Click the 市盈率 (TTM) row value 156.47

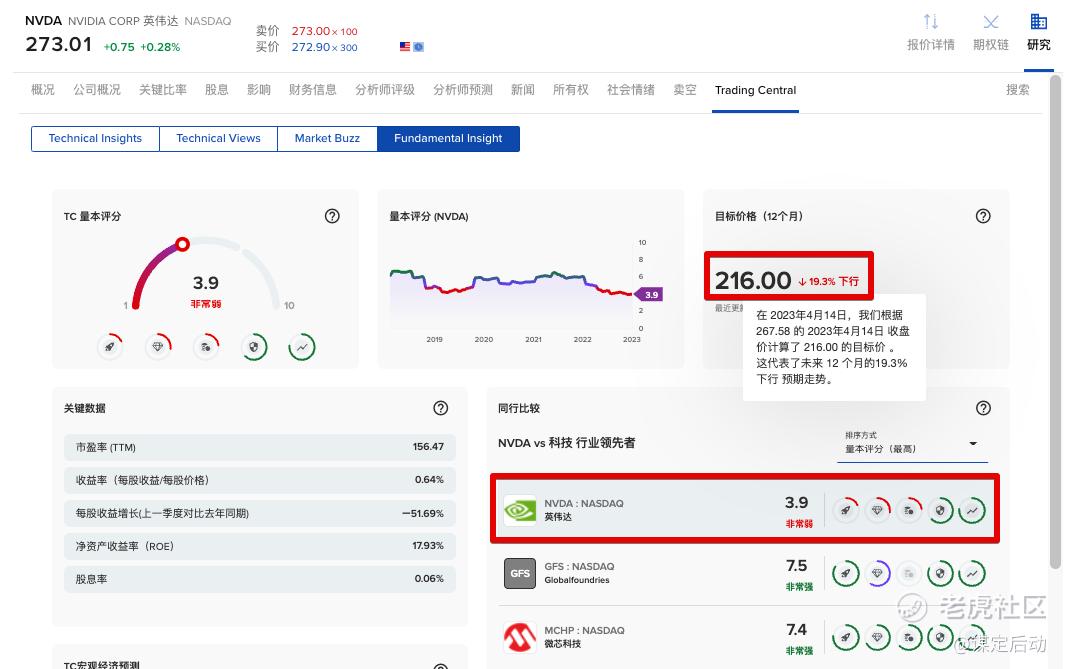[x=428, y=447]
